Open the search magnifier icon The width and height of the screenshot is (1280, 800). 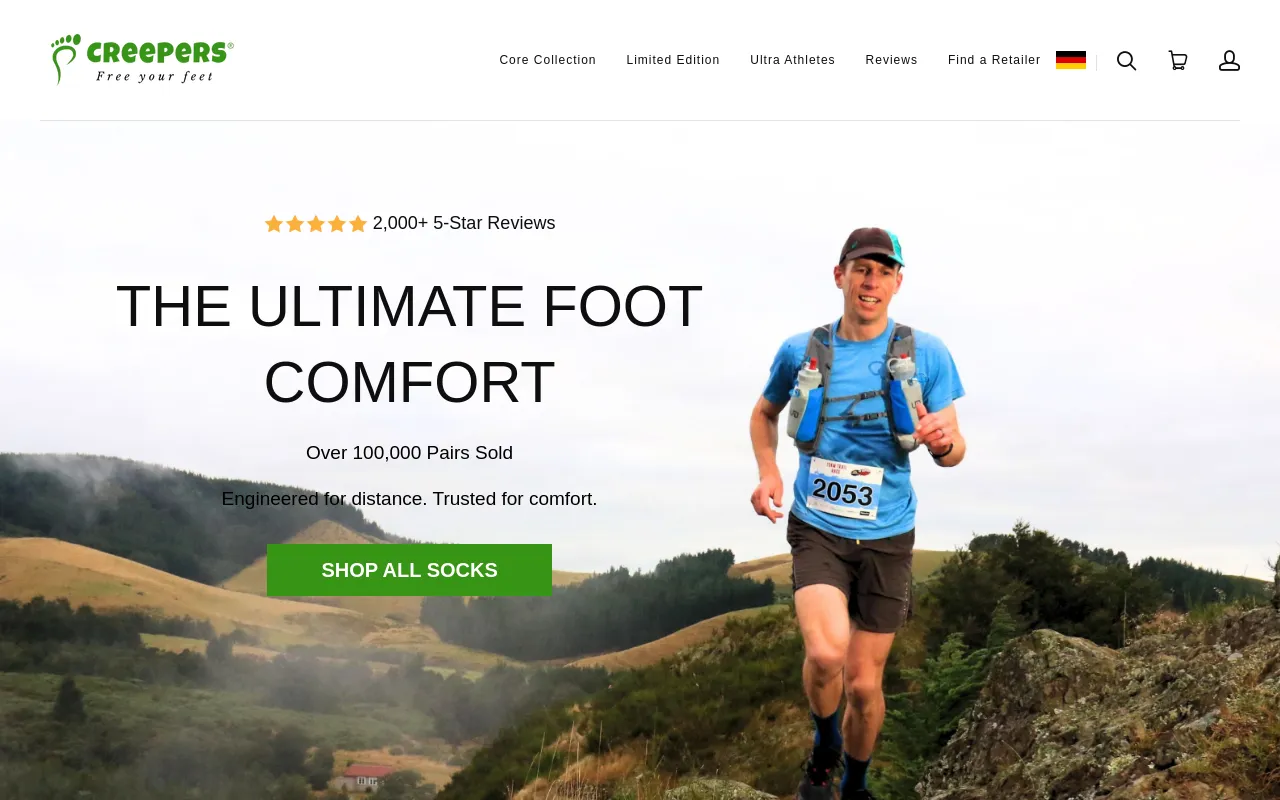point(1126,61)
